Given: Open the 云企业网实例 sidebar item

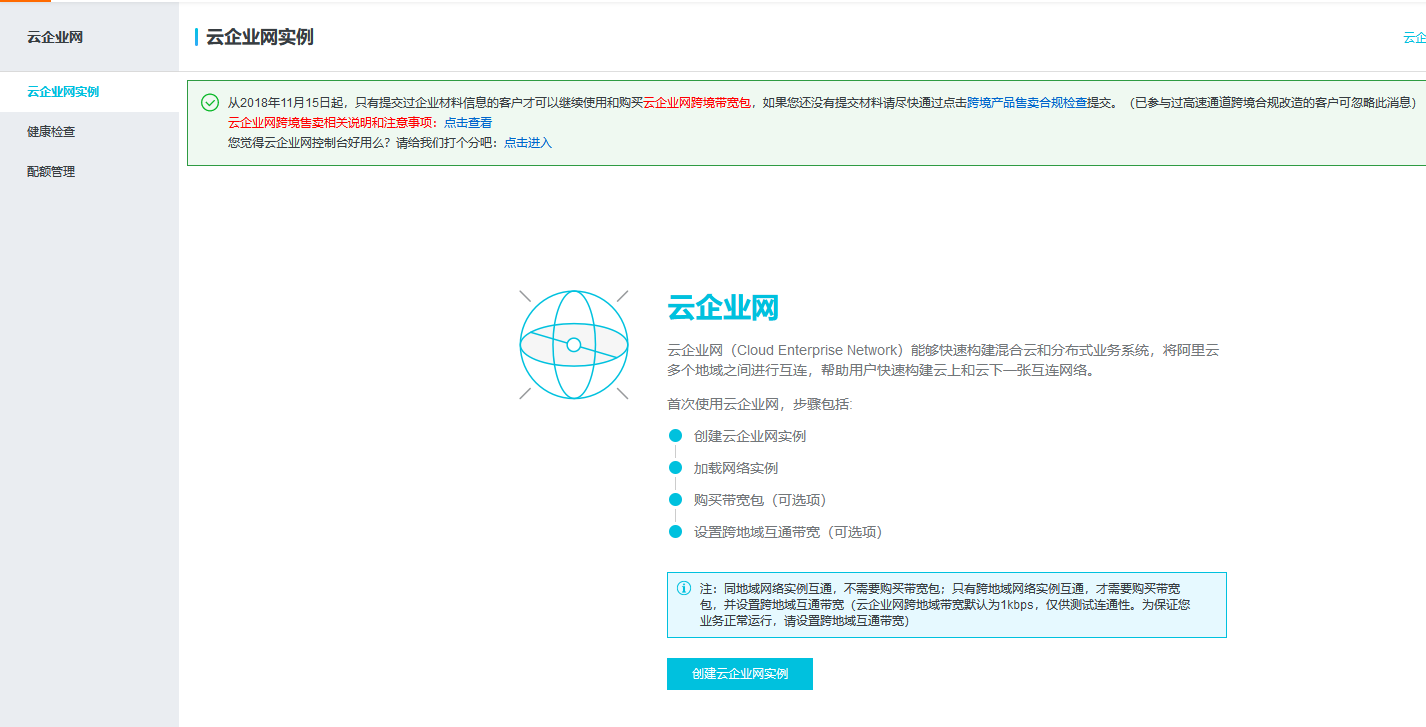Looking at the screenshot, I should click(89, 92).
